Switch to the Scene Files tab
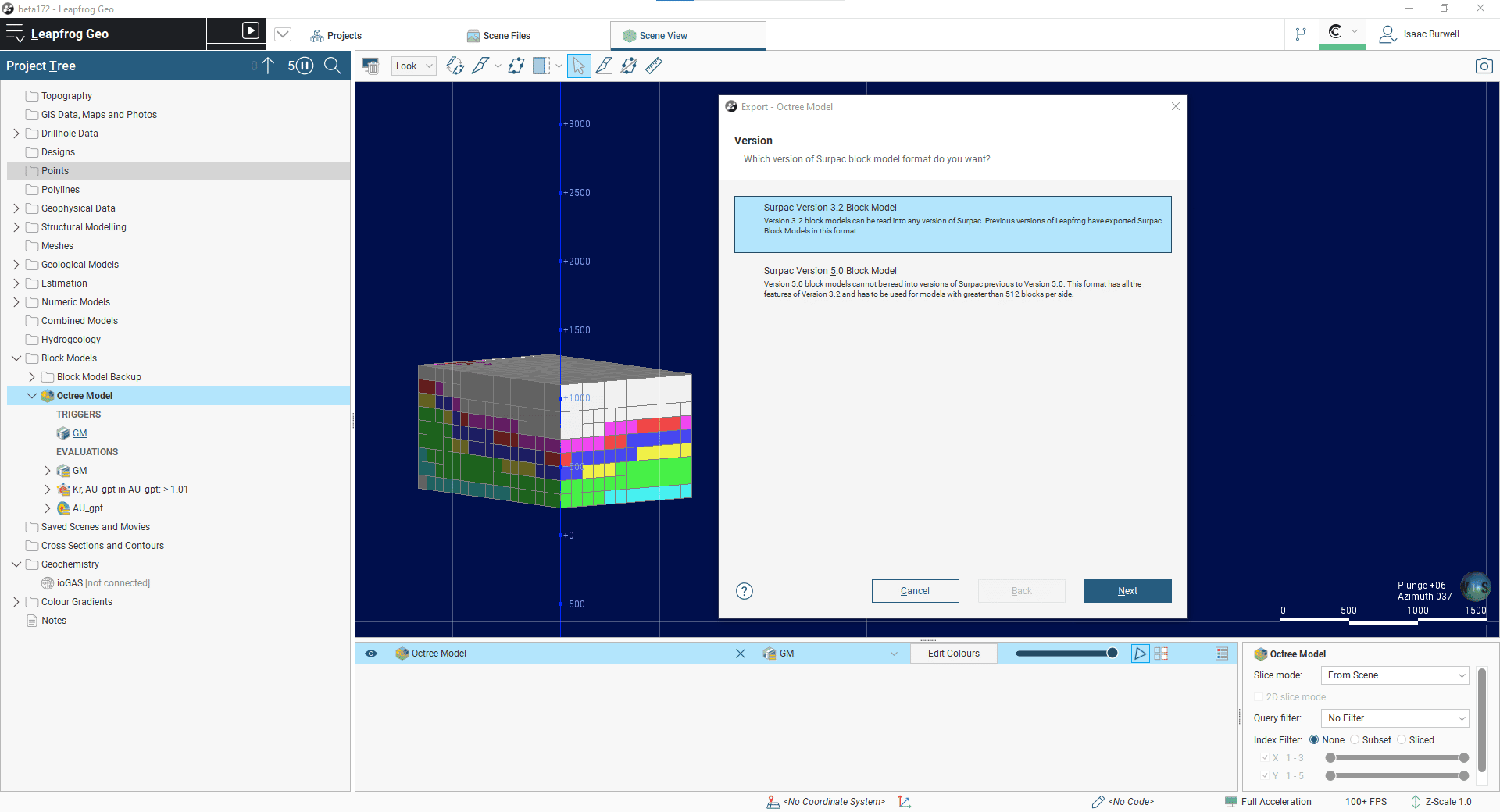Image resolution: width=1500 pixels, height=812 pixels. coord(498,36)
